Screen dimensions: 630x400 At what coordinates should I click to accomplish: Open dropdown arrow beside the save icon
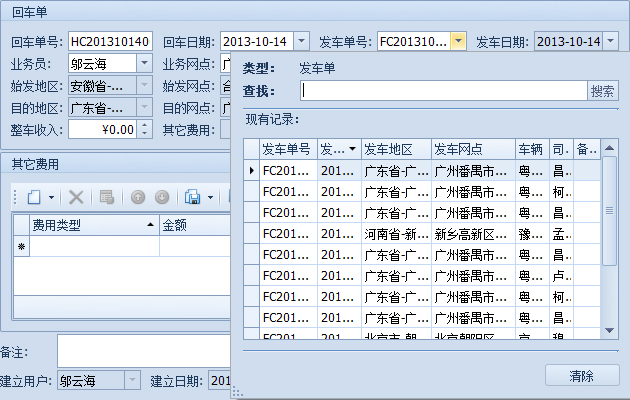pyautogui.click(x=211, y=197)
